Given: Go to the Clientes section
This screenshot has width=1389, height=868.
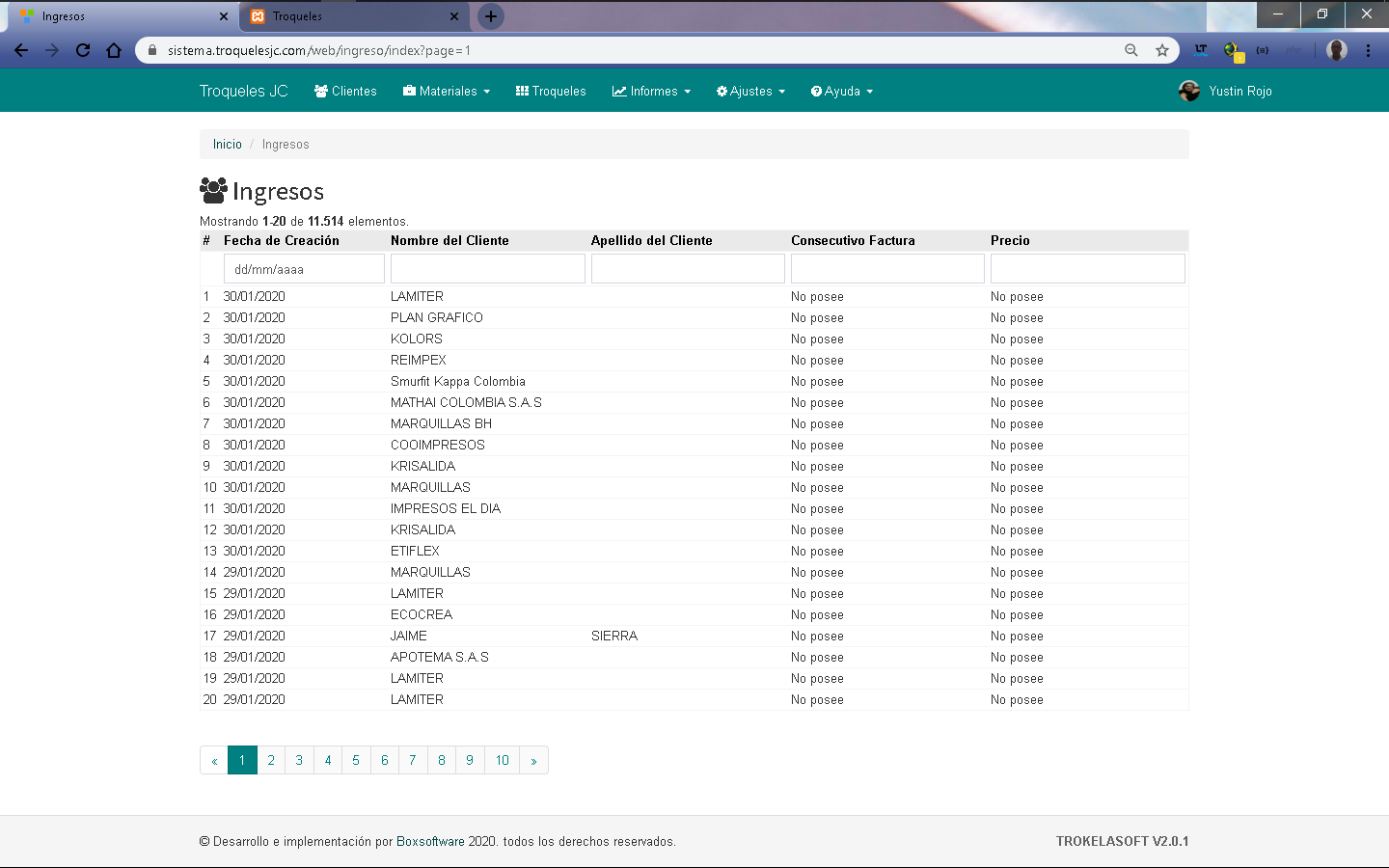Looking at the screenshot, I should (x=345, y=91).
